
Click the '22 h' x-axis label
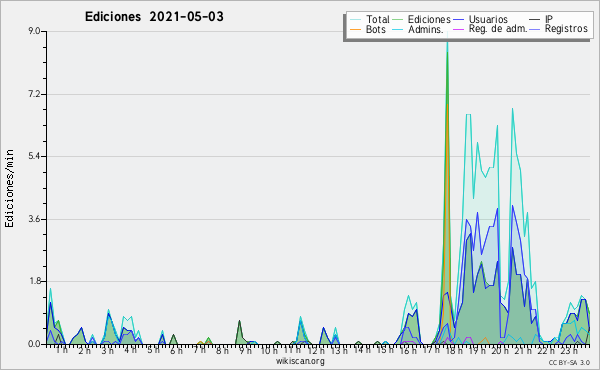pyautogui.click(x=546, y=350)
